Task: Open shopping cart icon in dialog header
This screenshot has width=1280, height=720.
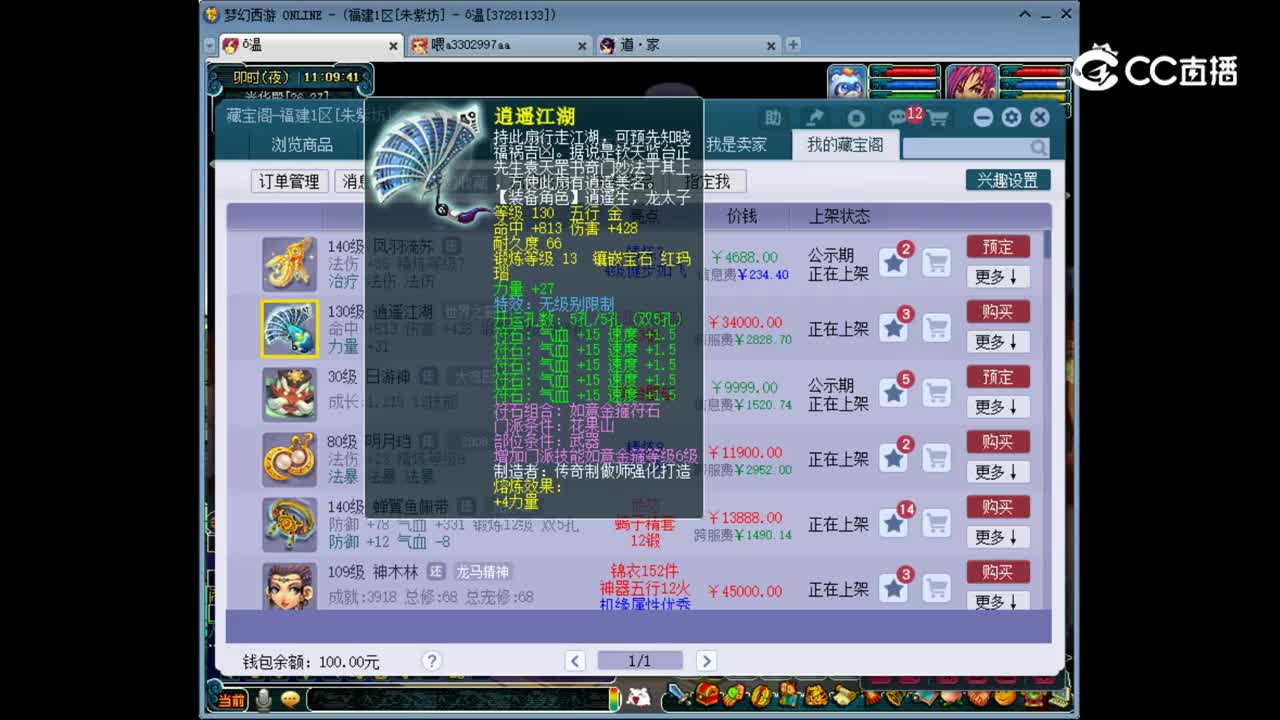Action: [x=938, y=118]
